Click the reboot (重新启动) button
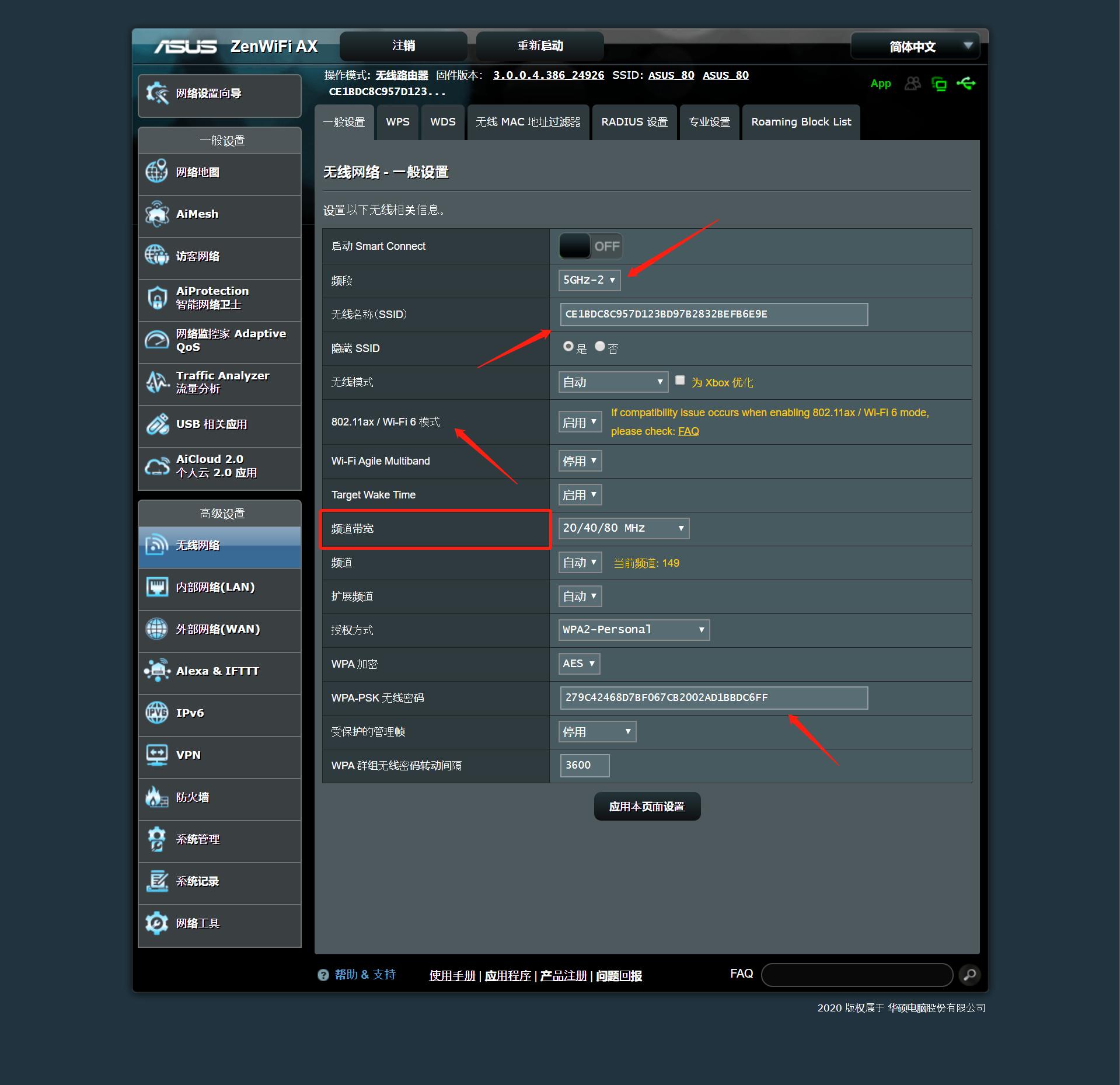The image size is (1120, 1085). point(540,46)
